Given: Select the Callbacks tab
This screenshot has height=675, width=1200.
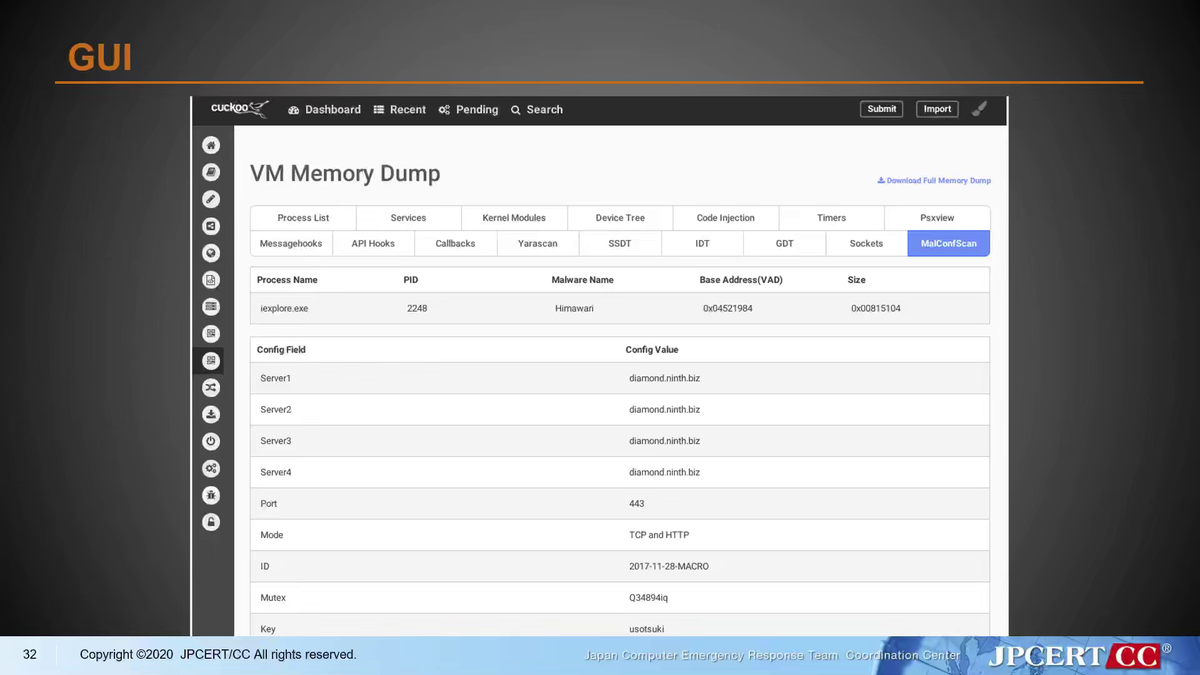Looking at the screenshot, I should [455, 244].
